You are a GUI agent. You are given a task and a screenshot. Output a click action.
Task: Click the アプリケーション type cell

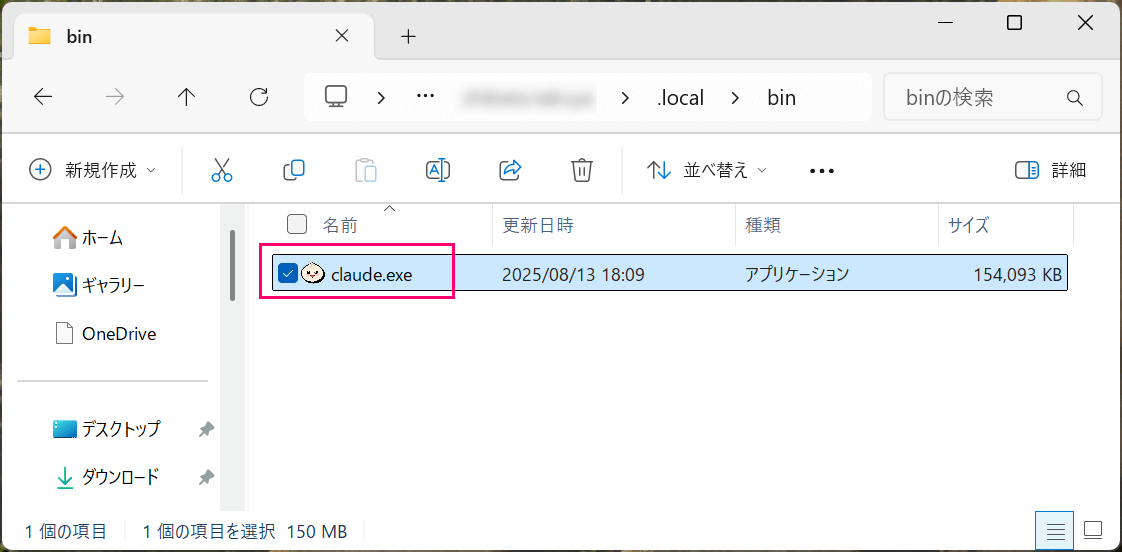tap(796, 273)
